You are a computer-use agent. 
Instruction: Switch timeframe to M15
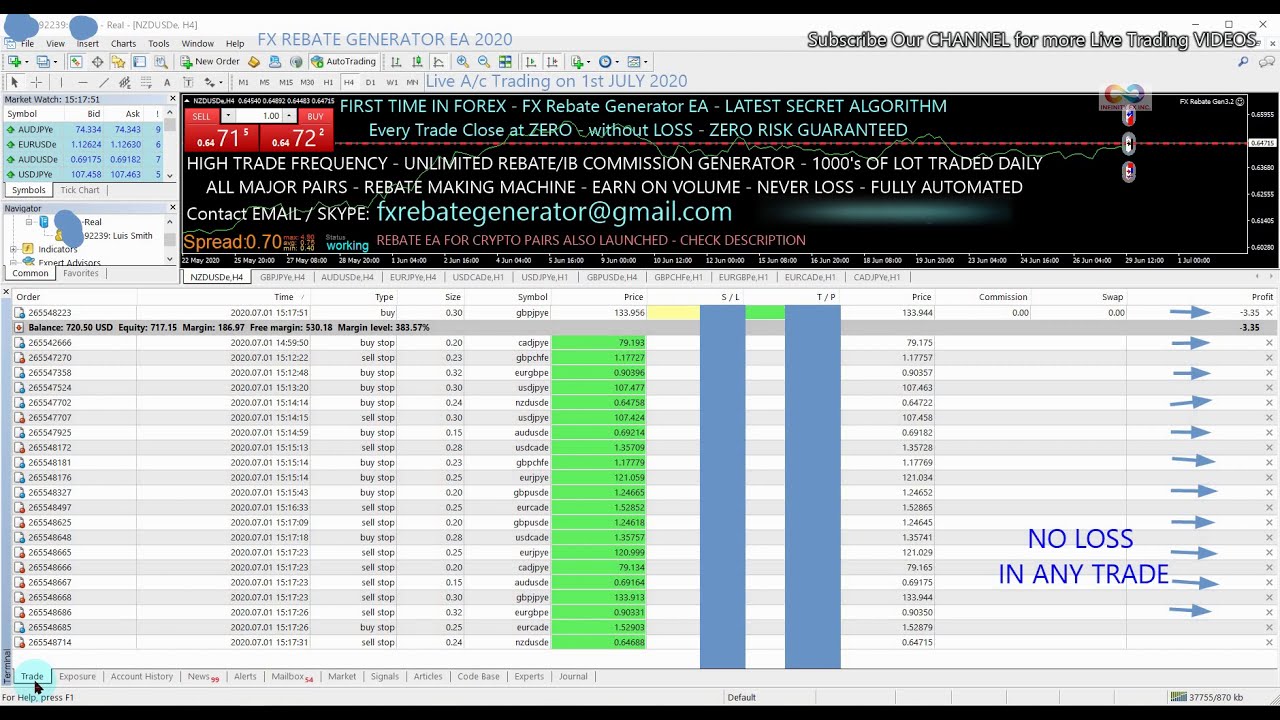tap(286, 82)
